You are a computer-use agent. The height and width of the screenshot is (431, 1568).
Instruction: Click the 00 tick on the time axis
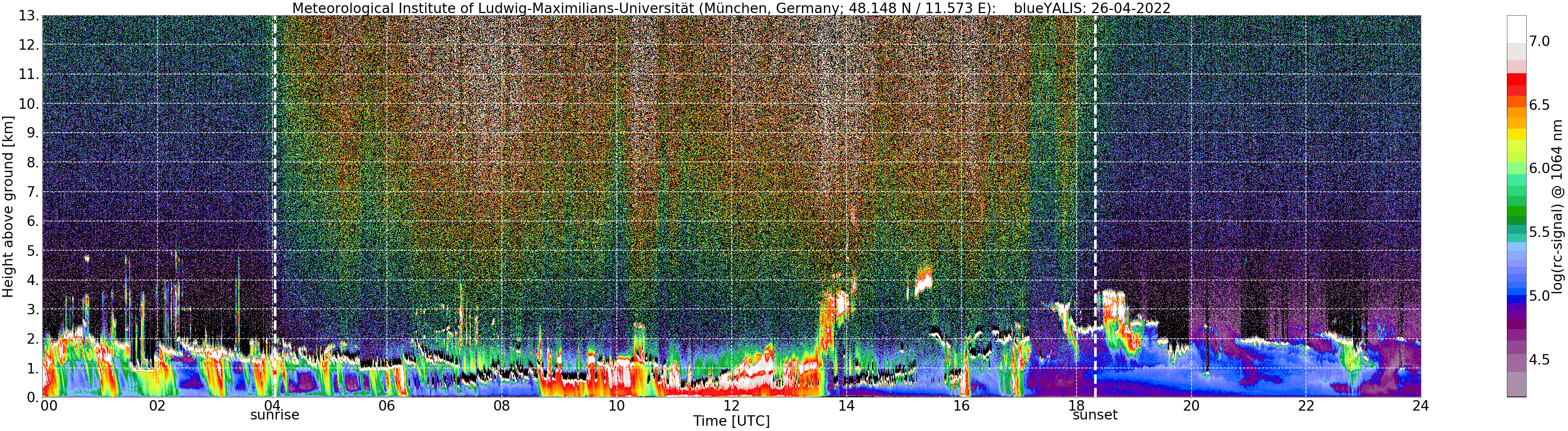tap(49, 405)
